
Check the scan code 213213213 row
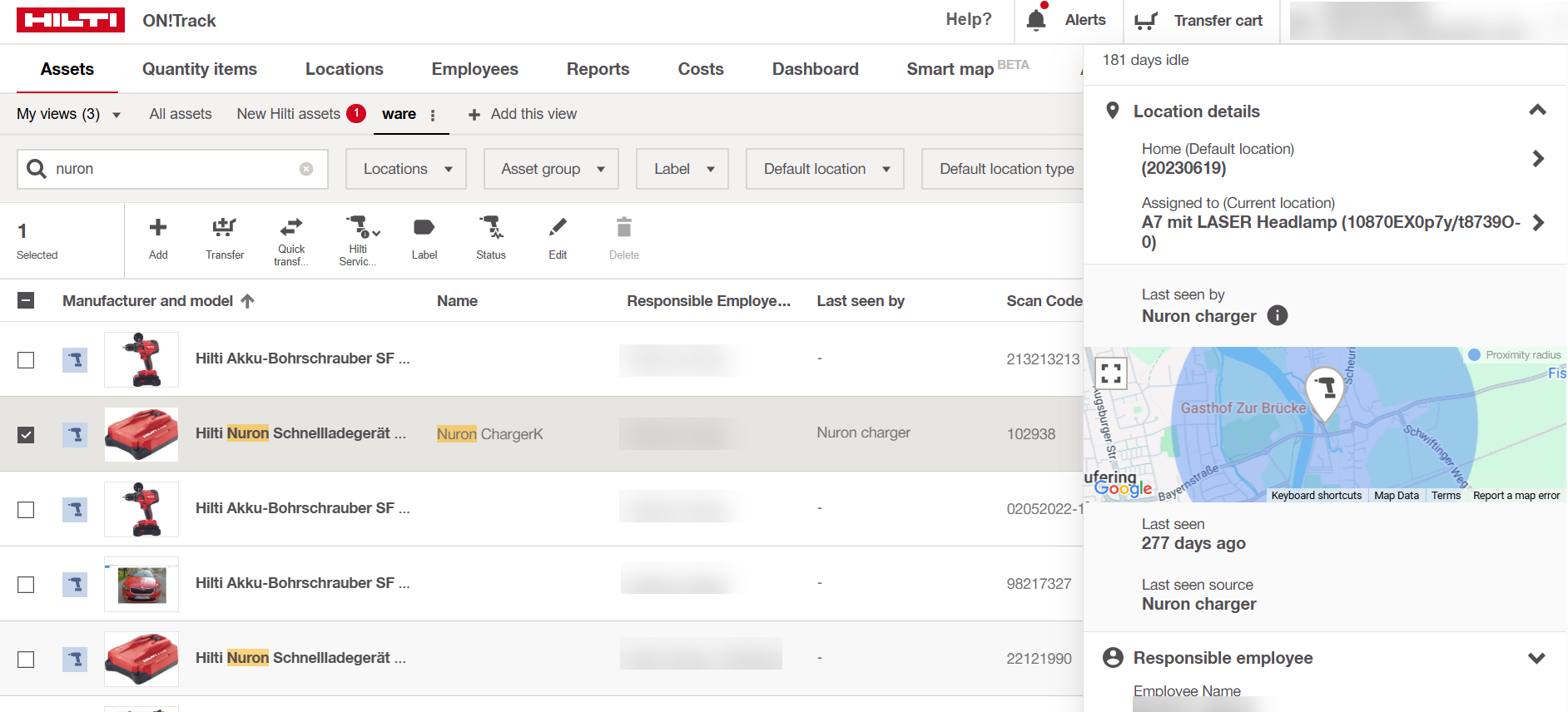(x=27, y=359)
